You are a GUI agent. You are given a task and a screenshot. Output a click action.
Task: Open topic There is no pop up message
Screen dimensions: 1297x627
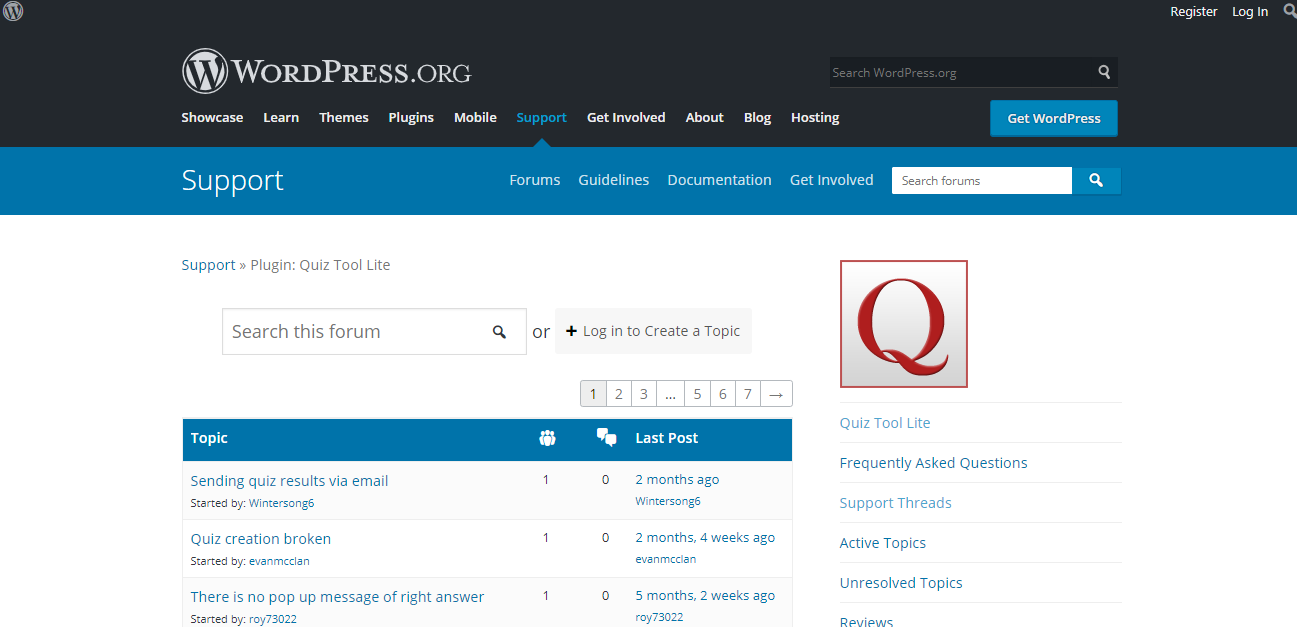click(x=337, y=597)
